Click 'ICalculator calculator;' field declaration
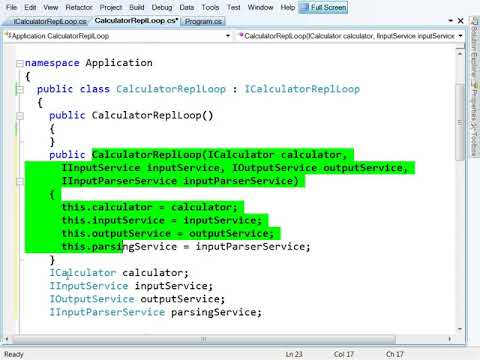The height and width of the screenshot is (360, 480). pyautogui.click(x=119, y=273)
